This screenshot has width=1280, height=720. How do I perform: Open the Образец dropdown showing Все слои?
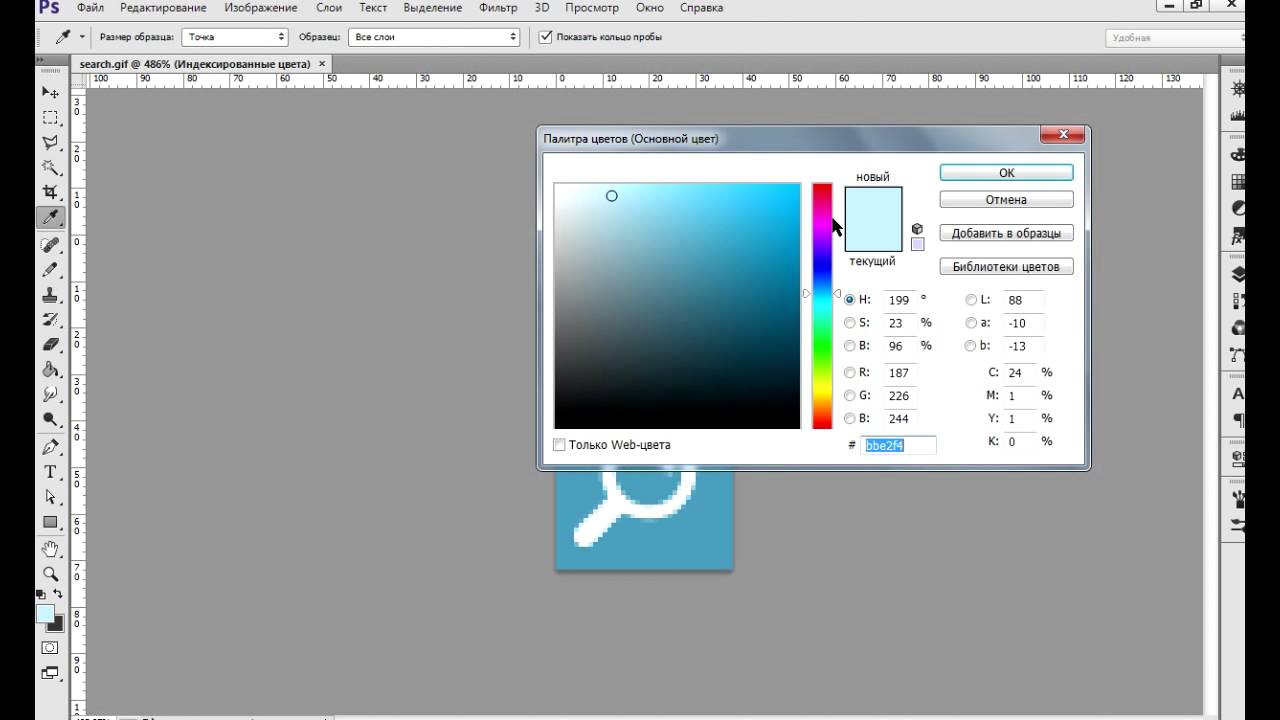click(434, 37)
